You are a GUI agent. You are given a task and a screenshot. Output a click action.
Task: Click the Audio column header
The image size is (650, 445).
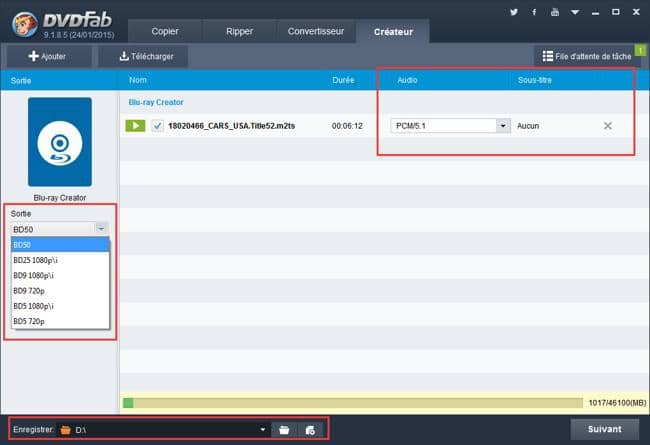[x=407, y=80]
